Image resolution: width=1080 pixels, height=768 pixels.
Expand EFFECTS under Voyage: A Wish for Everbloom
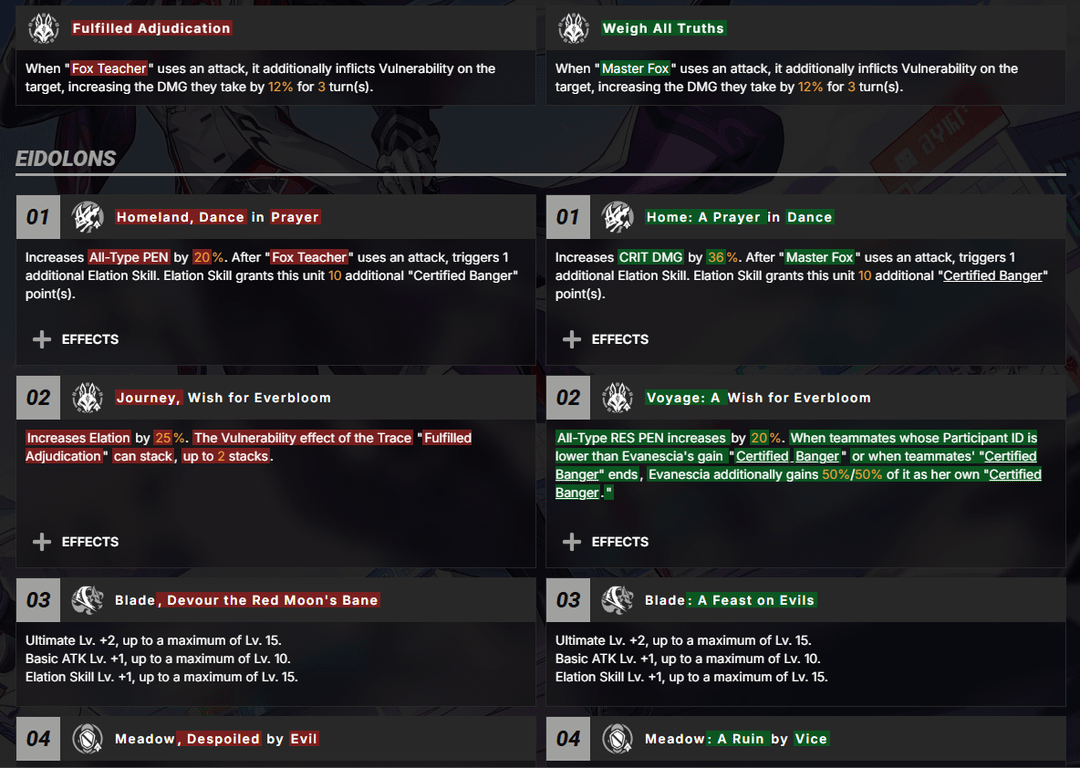(605, 541)
